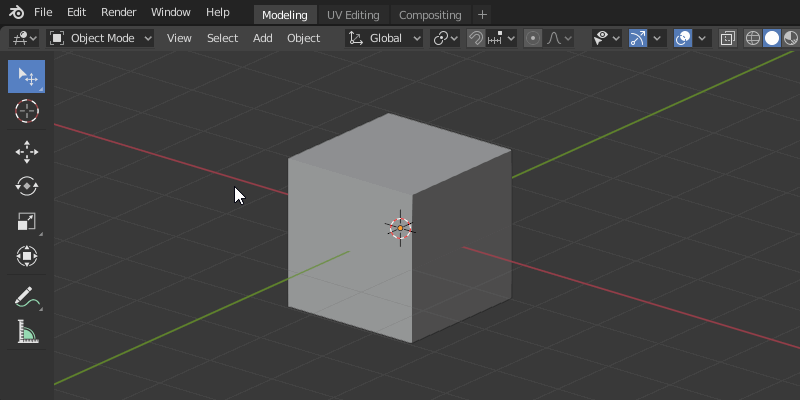This screenshot has width=800, height=400.
Task: Toggle X-ray mode
Action: pyautogui.click(x=728, y=38)
